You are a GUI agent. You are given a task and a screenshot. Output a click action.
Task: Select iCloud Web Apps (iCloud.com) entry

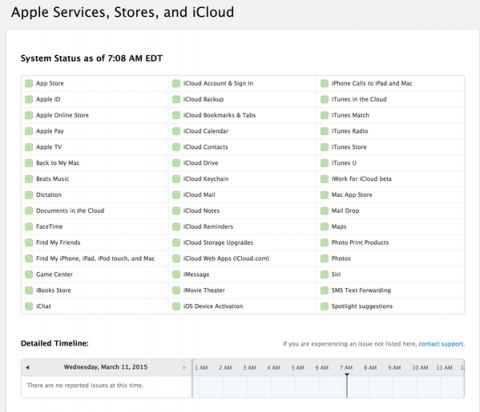pos(226,258)
